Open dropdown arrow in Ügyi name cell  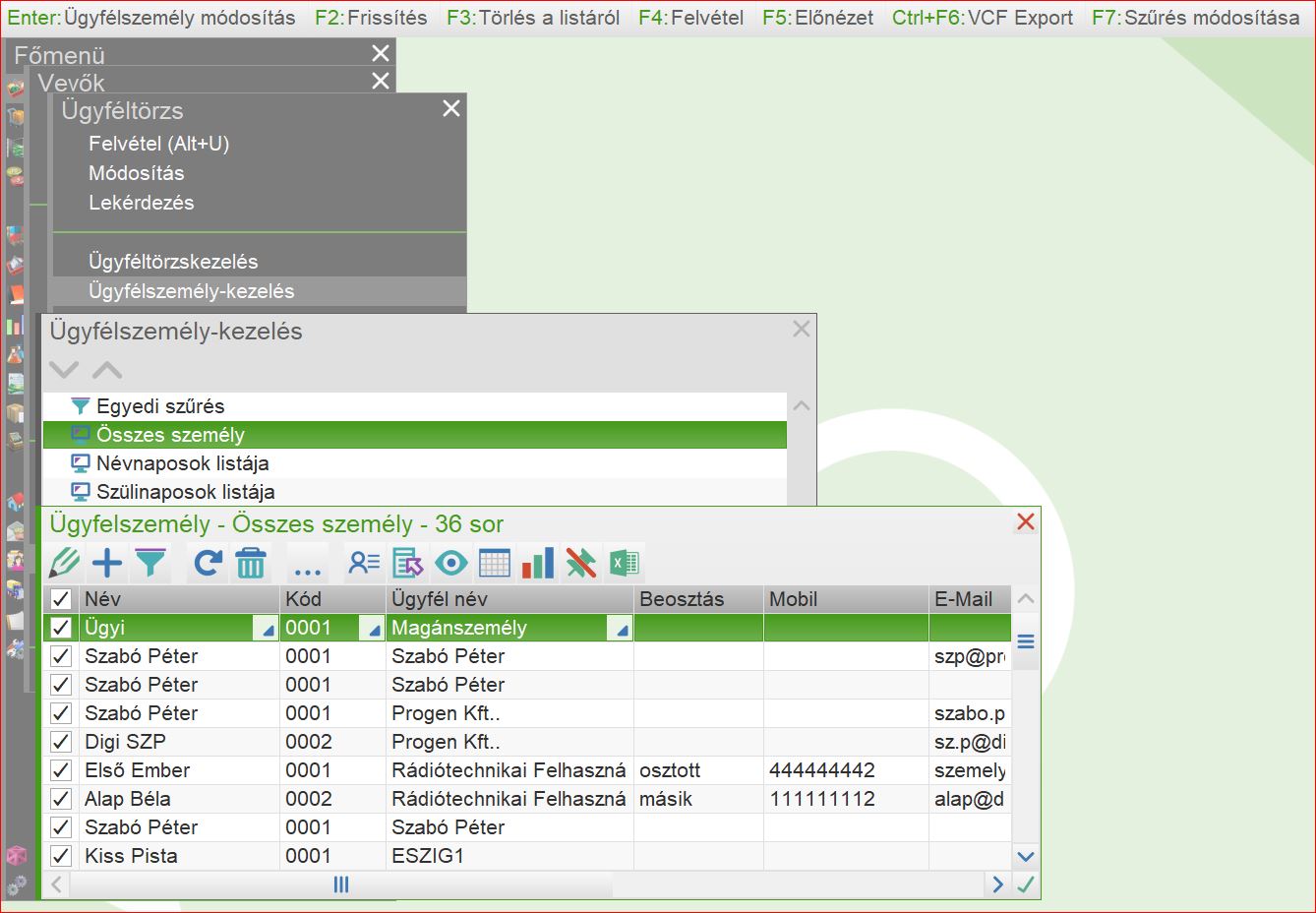(x=266, y=630)
